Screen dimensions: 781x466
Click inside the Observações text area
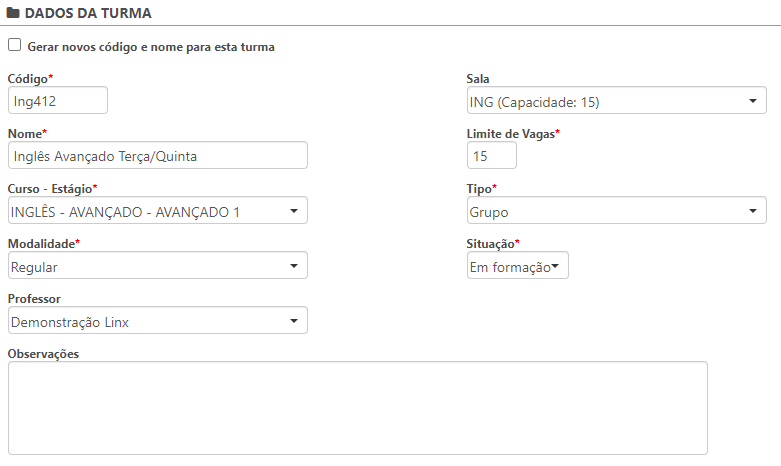(357, 408)
